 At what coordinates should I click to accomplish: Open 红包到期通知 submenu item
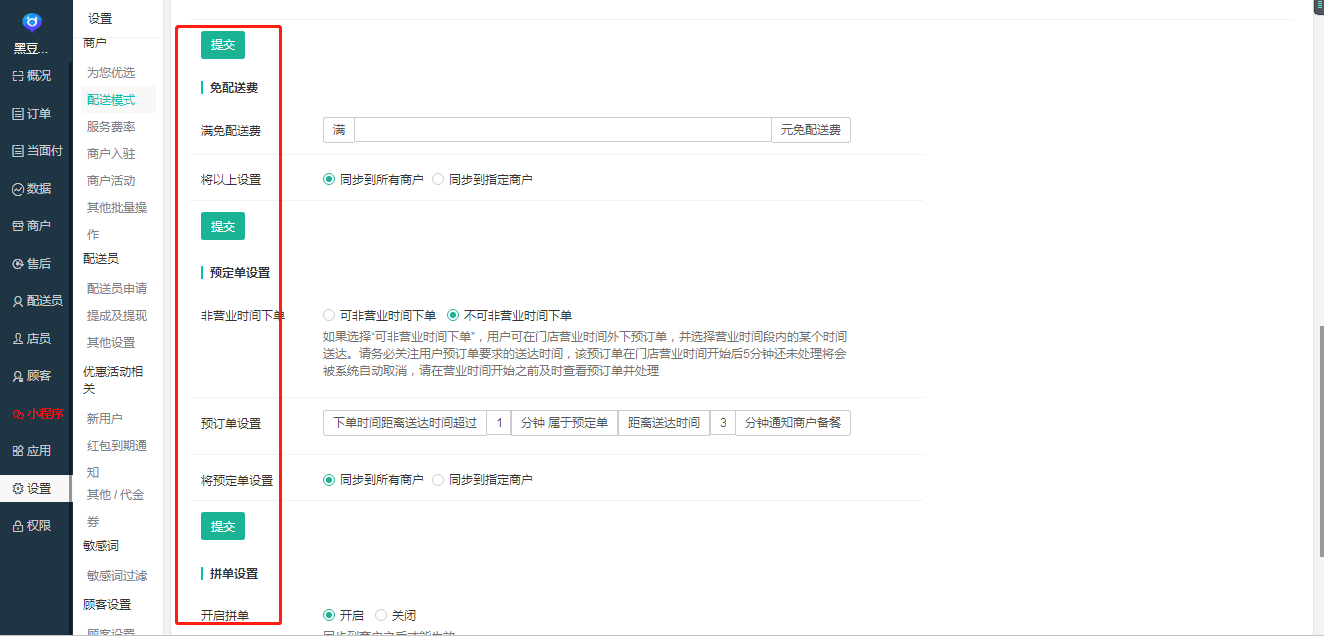(x=117, y=458)
